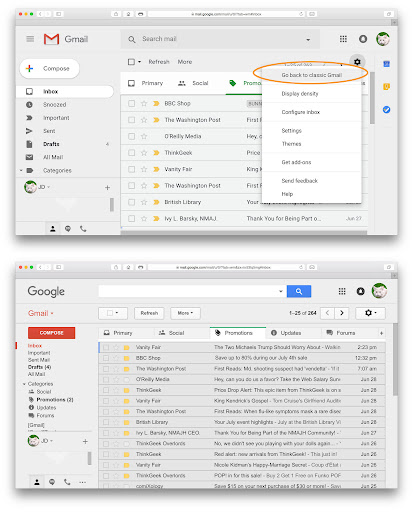This screenshot has width=413, height=512.
Task: Open the phone calls icon in new Gmail
Action: click(x=83, y=229)
